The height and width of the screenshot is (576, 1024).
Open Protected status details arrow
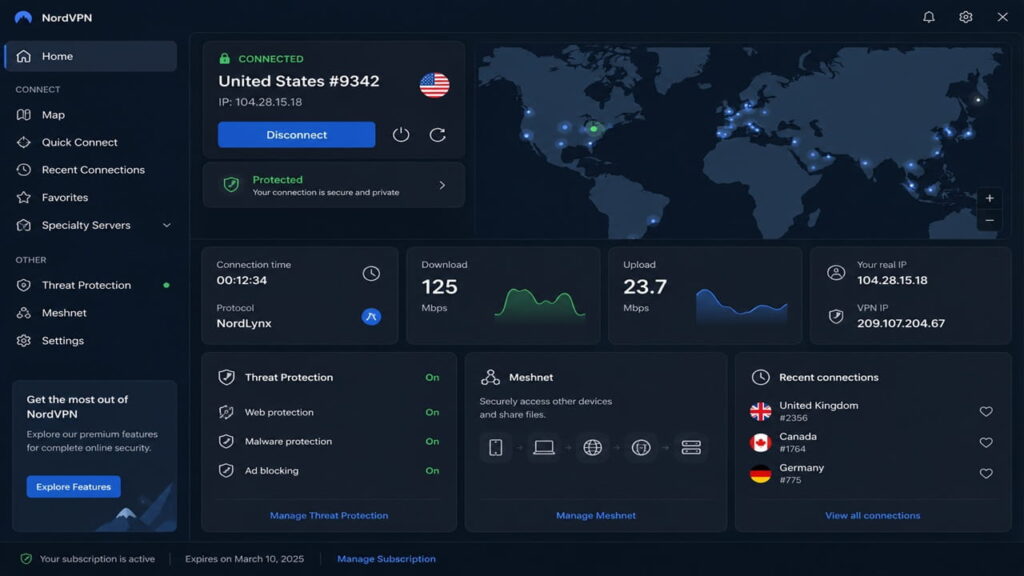click(442, 185)
